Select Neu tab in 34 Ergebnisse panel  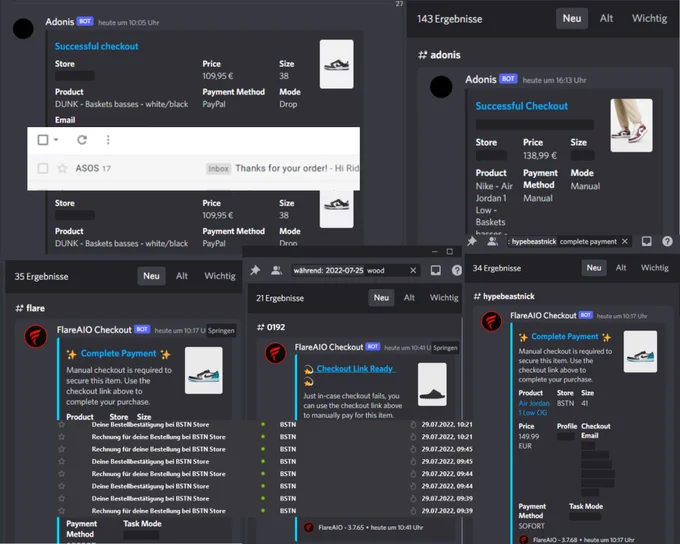[594, 268]
